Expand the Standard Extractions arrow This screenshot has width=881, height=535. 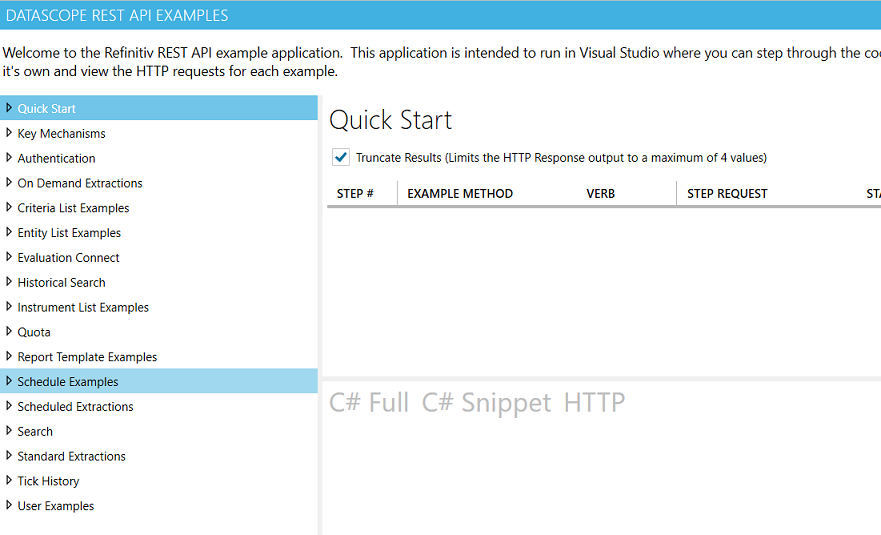[x=8, y=455]
